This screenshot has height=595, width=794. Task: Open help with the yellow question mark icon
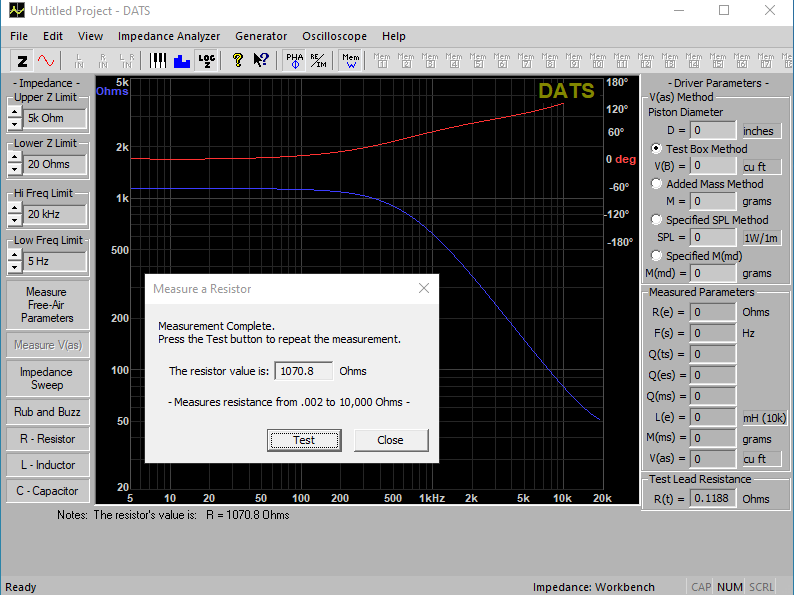237,61
